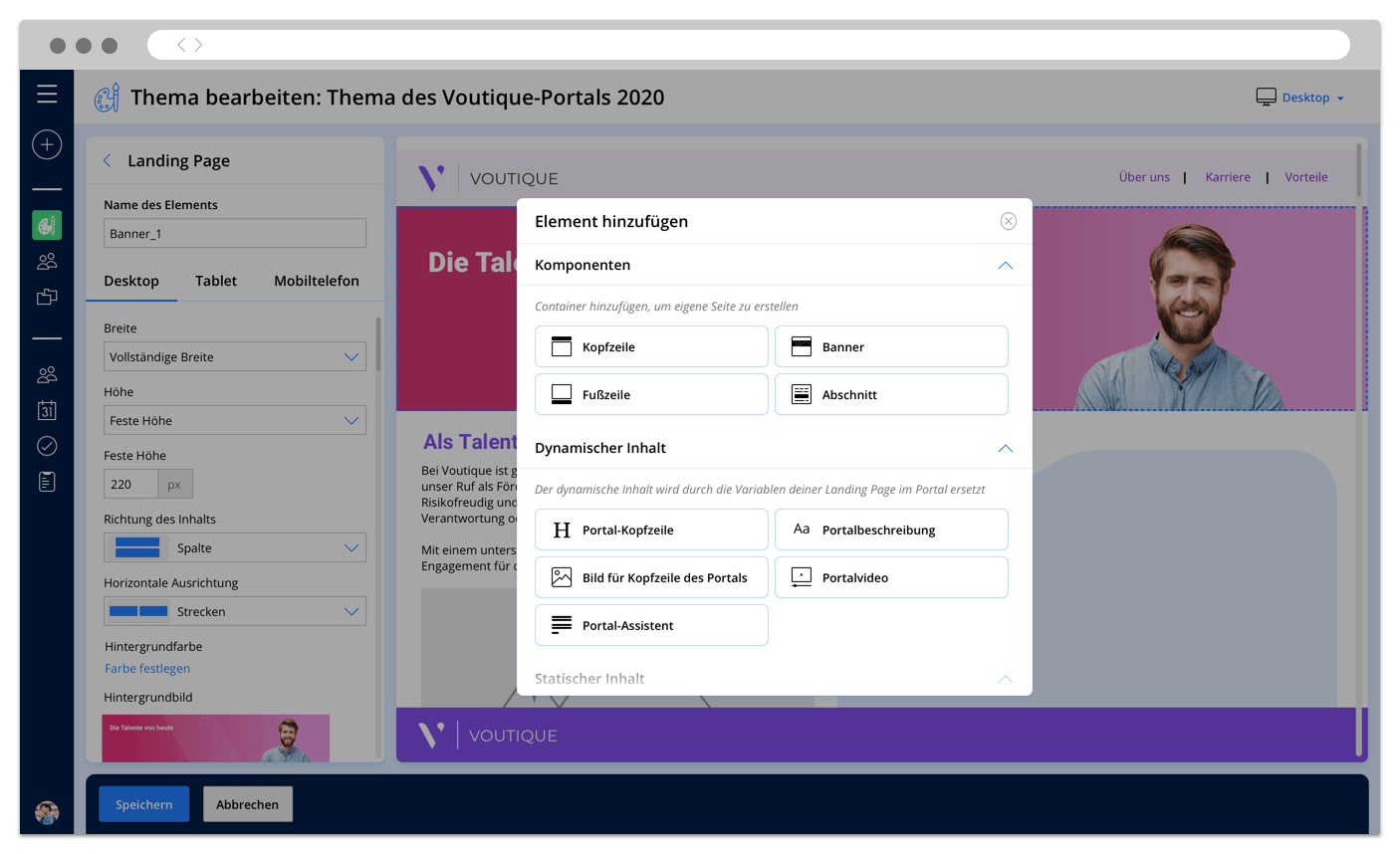Click the Voutique logo in preview header
Viewport: 1400px width, 854px height.
pyautogui.click(x=489, y=178)
